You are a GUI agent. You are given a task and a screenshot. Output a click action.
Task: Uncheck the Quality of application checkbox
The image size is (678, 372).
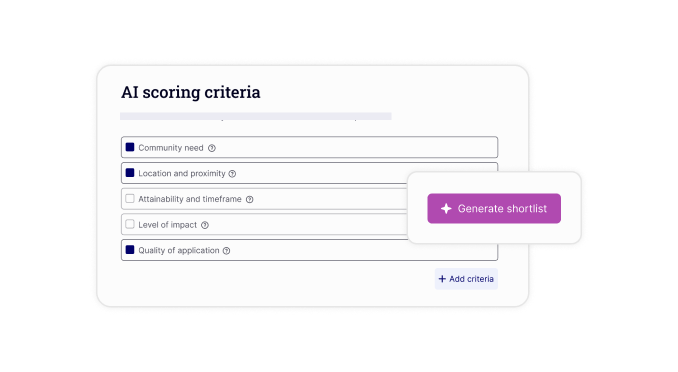click(130, 250)
